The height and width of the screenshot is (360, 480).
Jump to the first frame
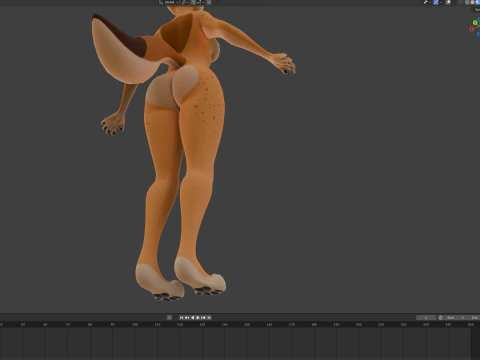click(x=181, y=318)
